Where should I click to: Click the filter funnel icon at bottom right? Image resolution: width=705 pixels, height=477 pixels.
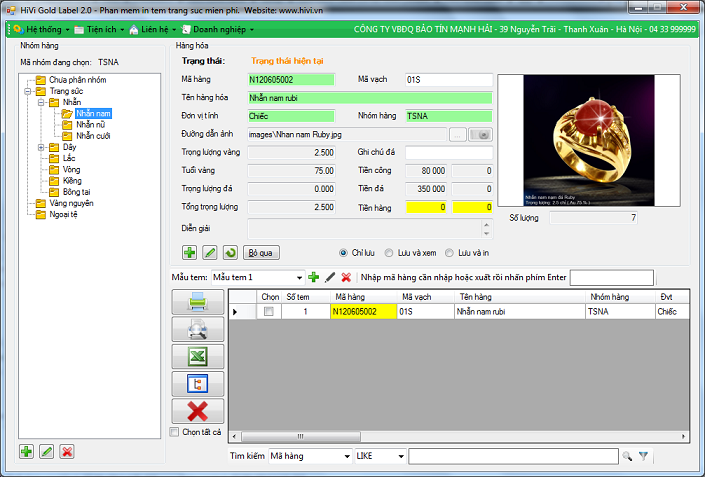point(644,456)
